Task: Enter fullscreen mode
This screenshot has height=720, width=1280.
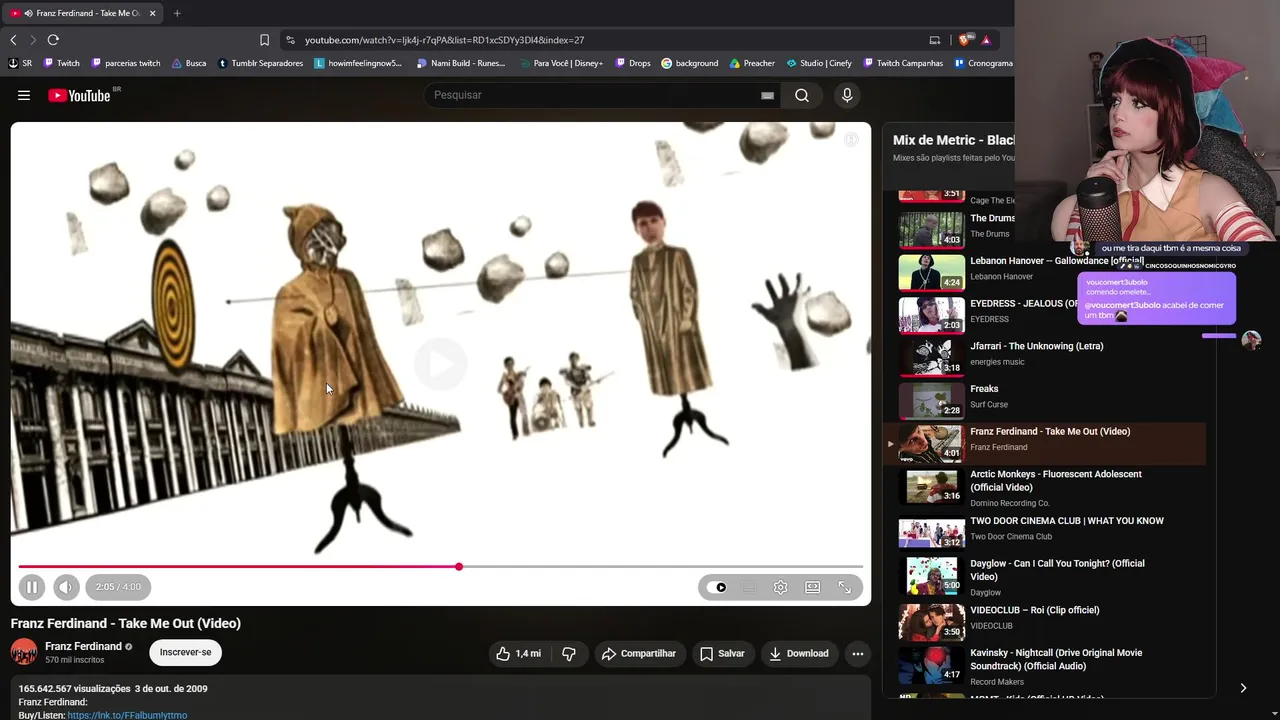Action: (x=845, y=587)
